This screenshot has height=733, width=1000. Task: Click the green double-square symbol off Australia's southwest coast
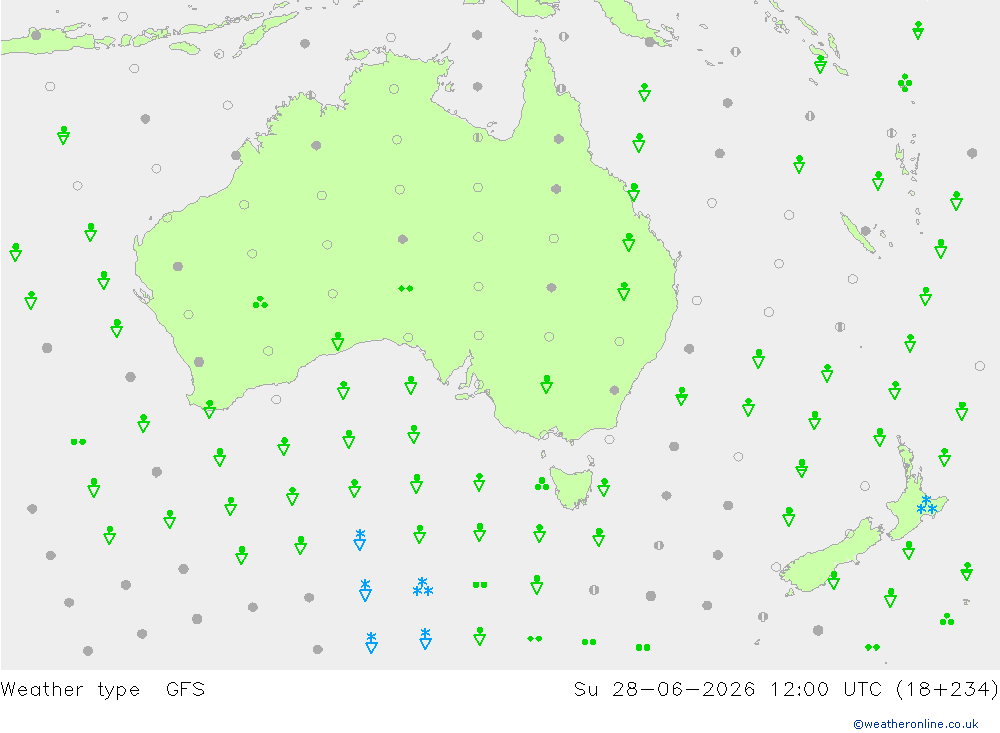coord(78,441)
